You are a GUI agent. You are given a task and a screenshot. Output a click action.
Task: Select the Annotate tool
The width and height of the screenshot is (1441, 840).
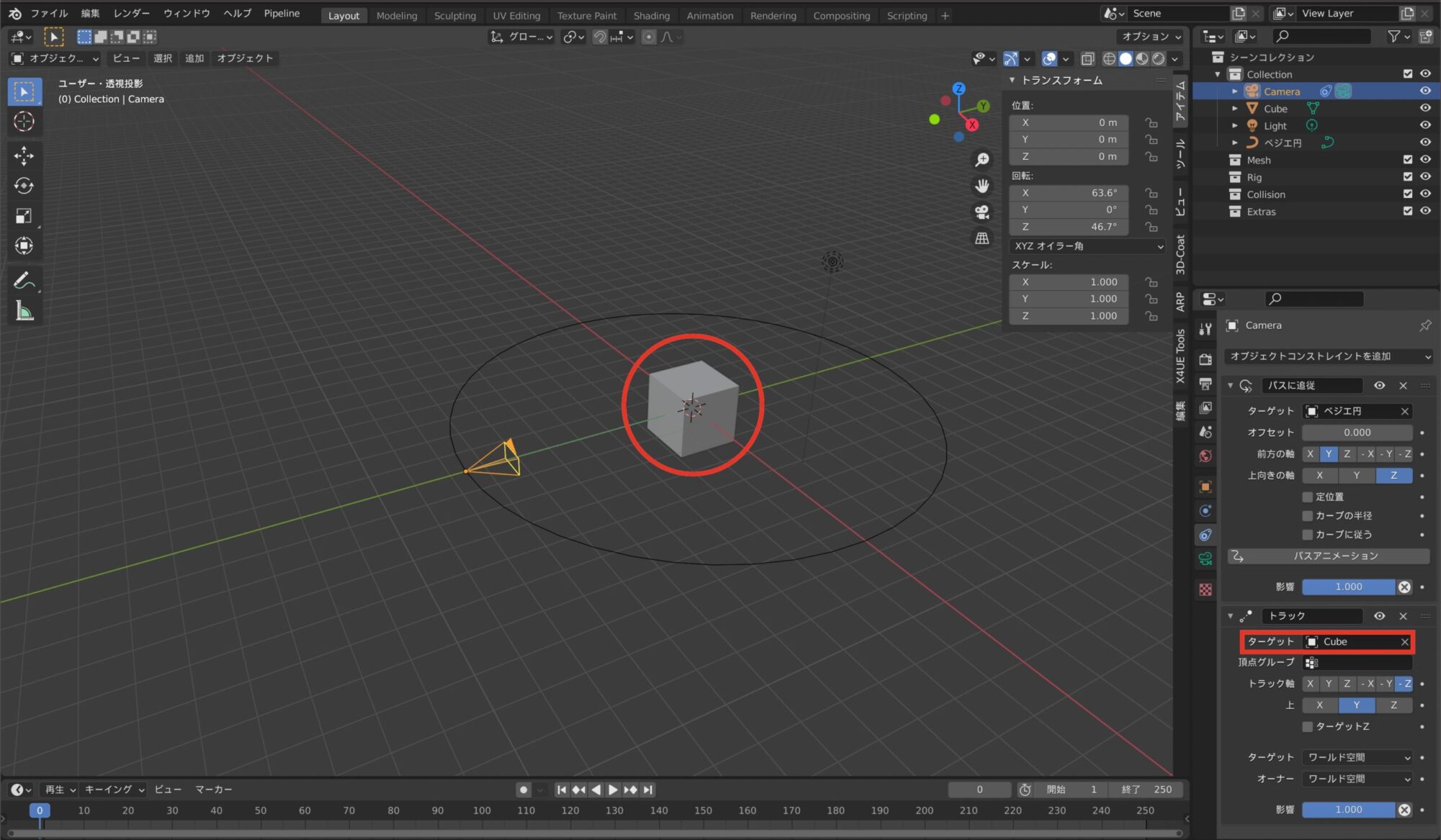24,280
